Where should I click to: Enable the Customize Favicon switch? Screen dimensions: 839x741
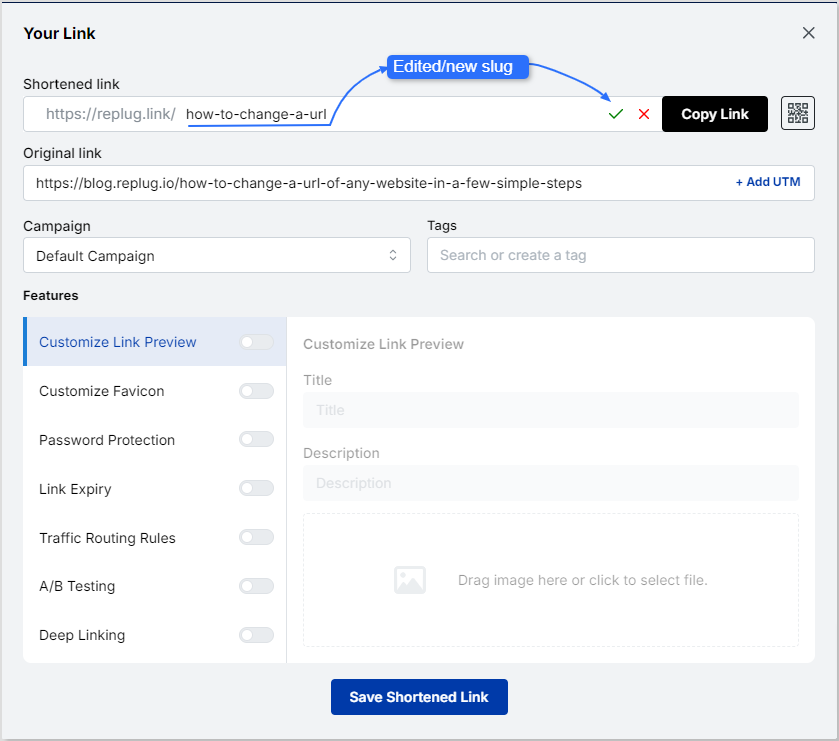coord(257,391)
